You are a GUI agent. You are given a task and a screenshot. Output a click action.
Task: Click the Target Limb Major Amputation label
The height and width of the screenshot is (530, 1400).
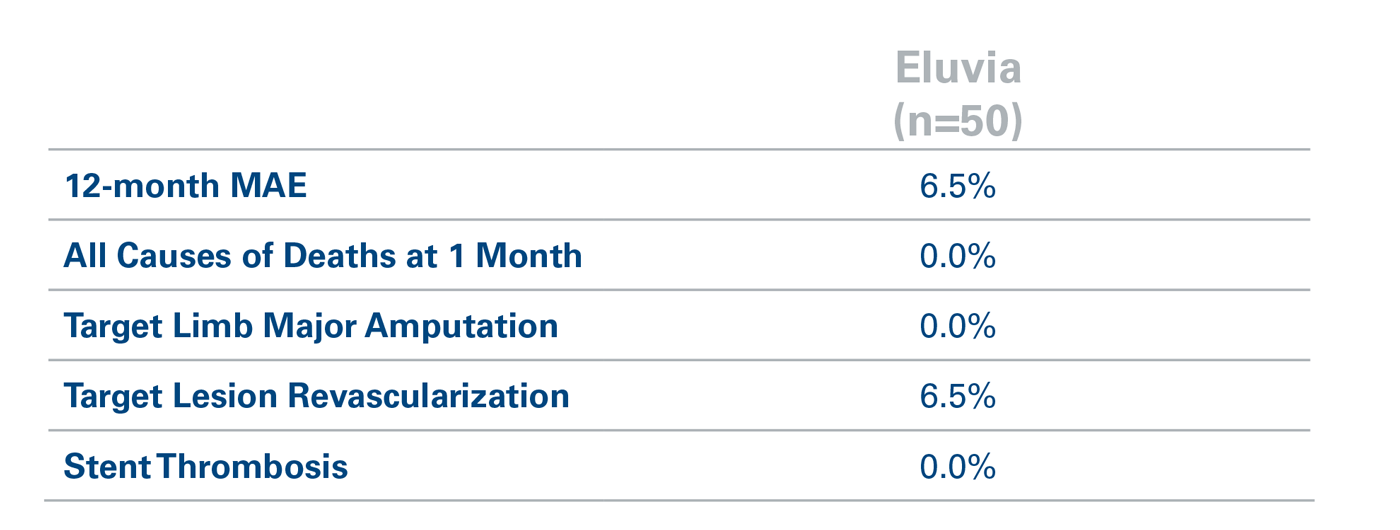point(310,326)
